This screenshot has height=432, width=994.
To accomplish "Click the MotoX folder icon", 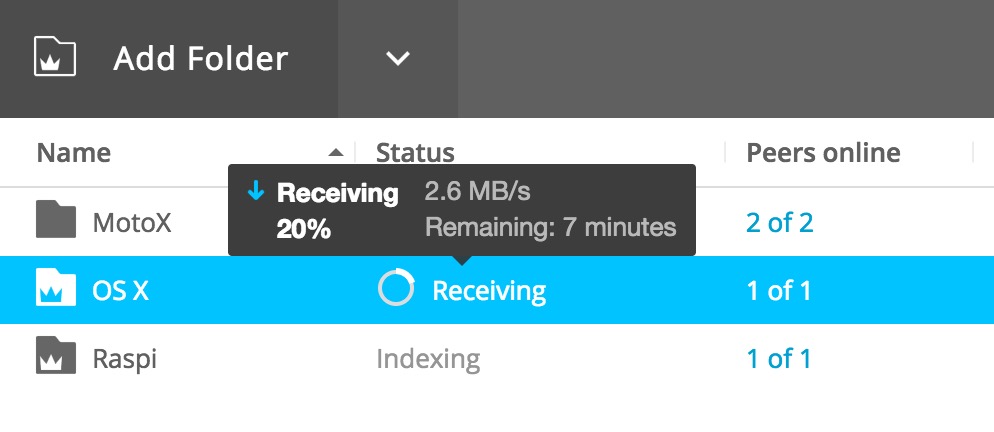I will pos(56,219).
